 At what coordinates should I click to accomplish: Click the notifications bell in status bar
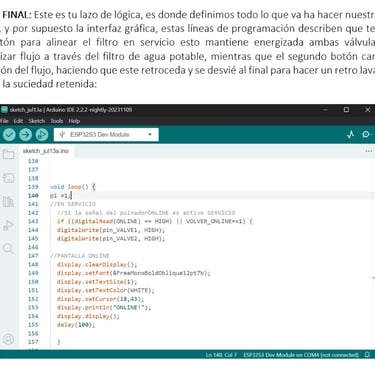point(367,355)
